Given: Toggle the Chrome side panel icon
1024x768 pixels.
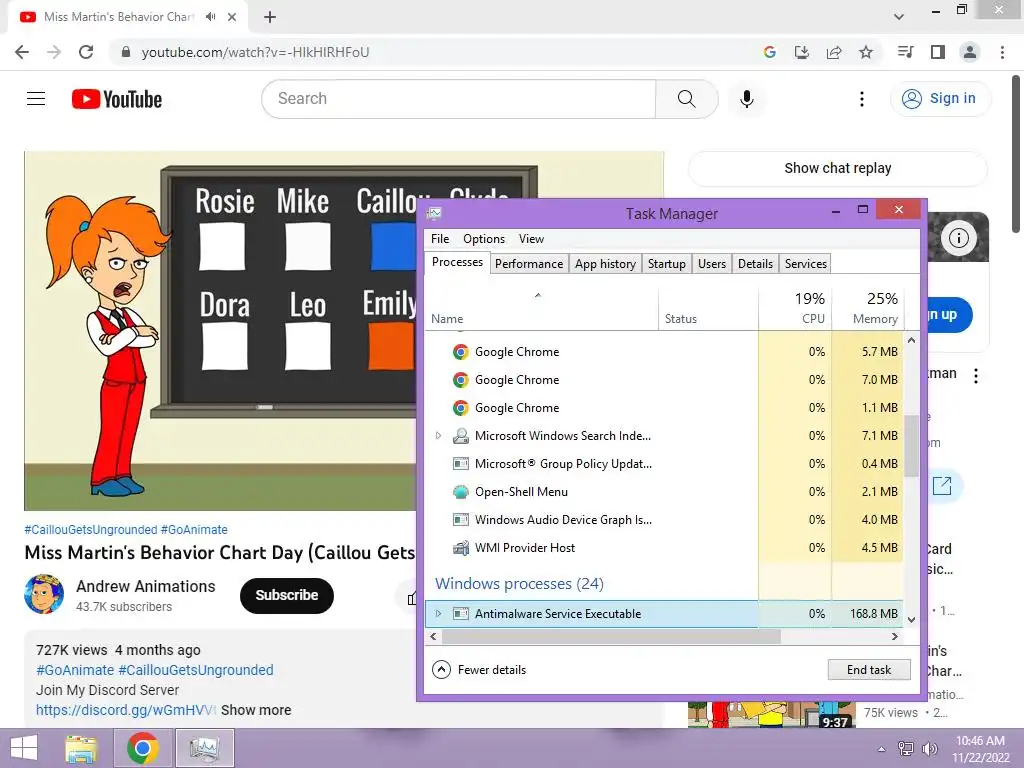Looking at the screenshot, I should coord(938,52).
